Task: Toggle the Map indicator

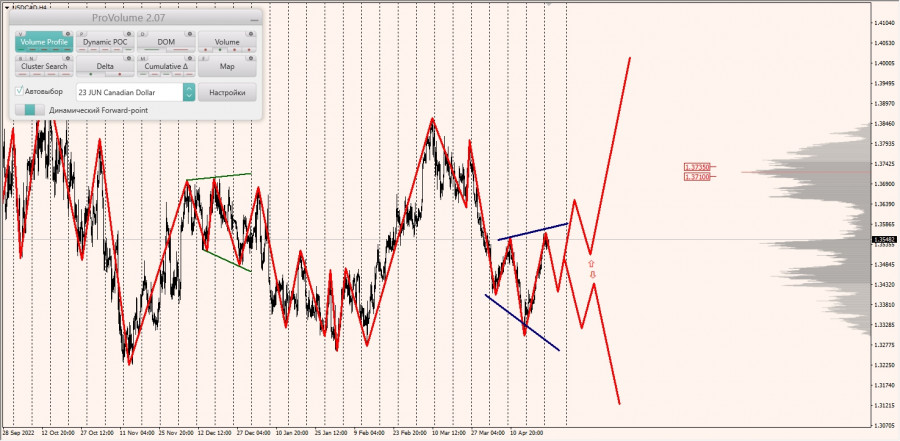Action: click(227, 66)
